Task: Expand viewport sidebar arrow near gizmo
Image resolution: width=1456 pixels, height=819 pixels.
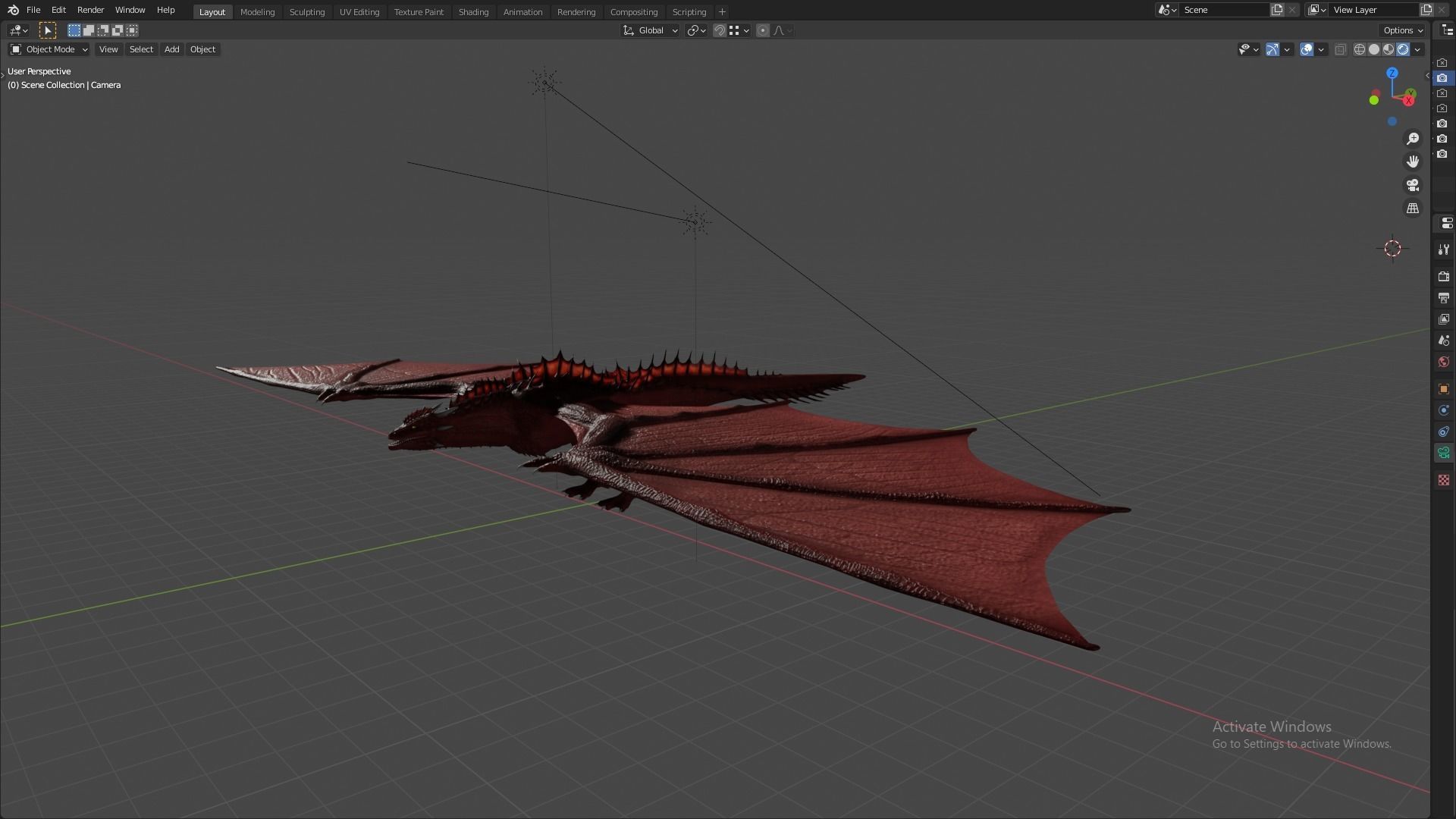Action: point(1427,75)
